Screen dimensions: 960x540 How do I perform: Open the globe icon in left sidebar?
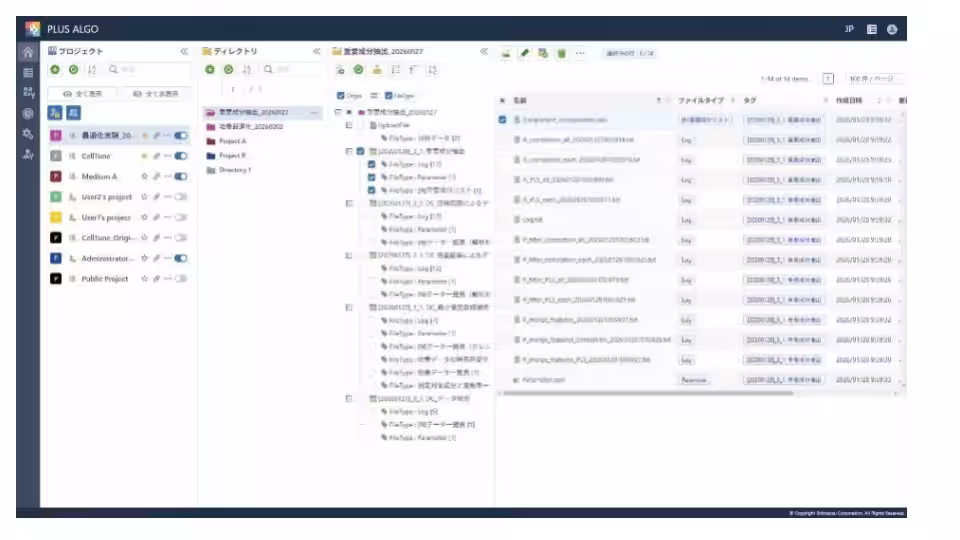click(28, 113)
